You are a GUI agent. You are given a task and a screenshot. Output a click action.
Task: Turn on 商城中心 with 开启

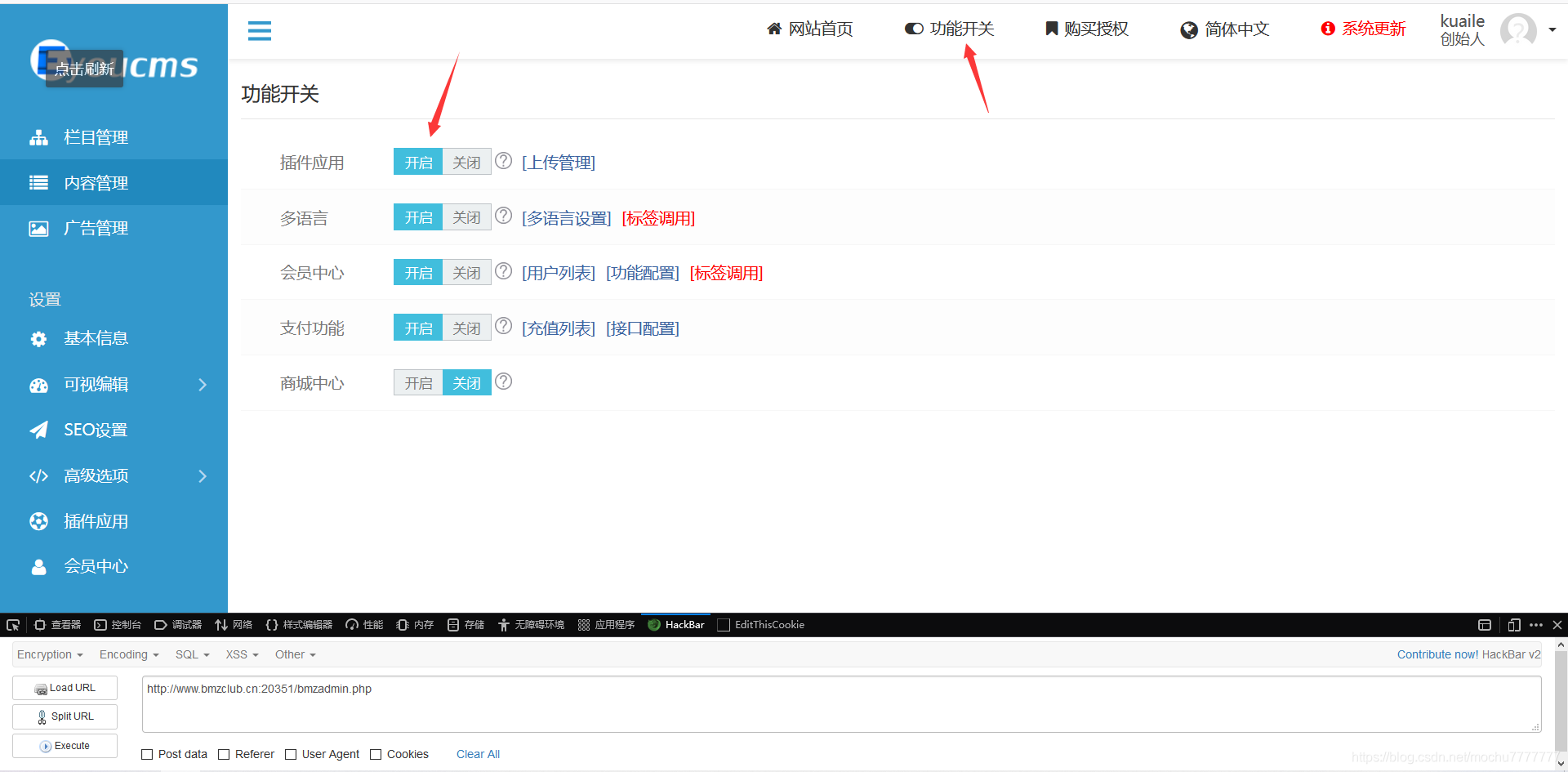(418, 382)
